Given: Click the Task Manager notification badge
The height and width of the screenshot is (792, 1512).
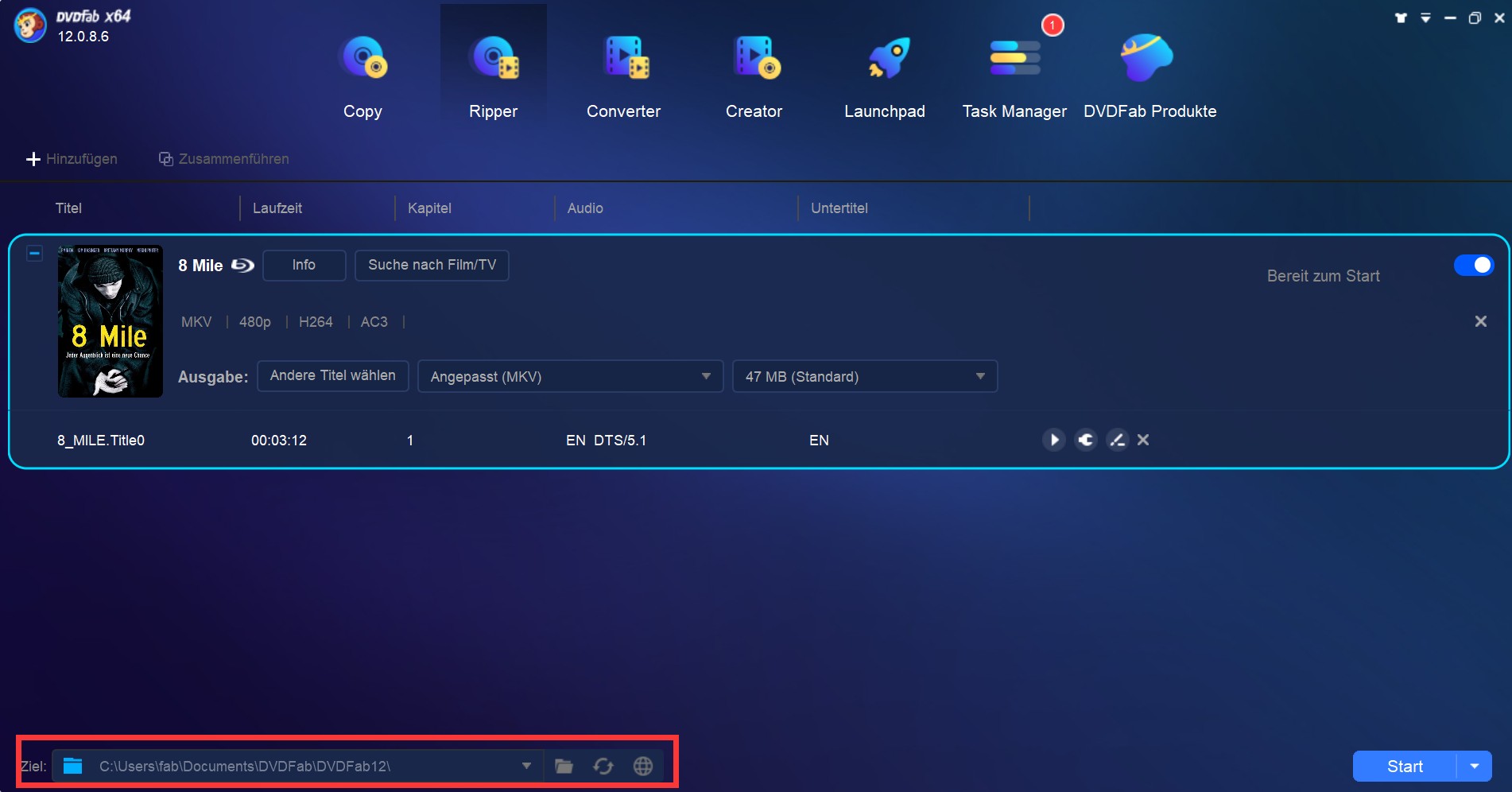Looking at the screenshot, I should [1053, 25].
